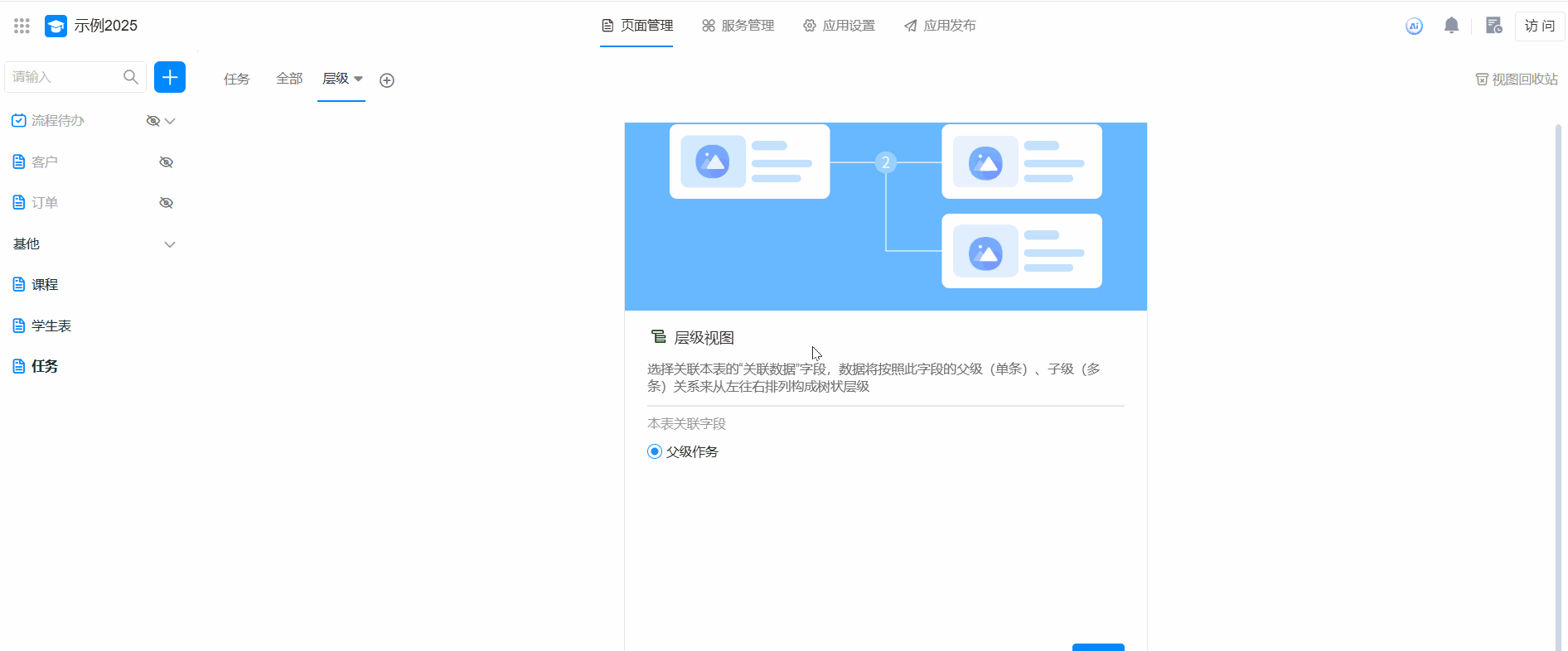Viewport: 1568px width, 651px height.
Task: Open 视图回收站 link
Action: pos(1517,80)
